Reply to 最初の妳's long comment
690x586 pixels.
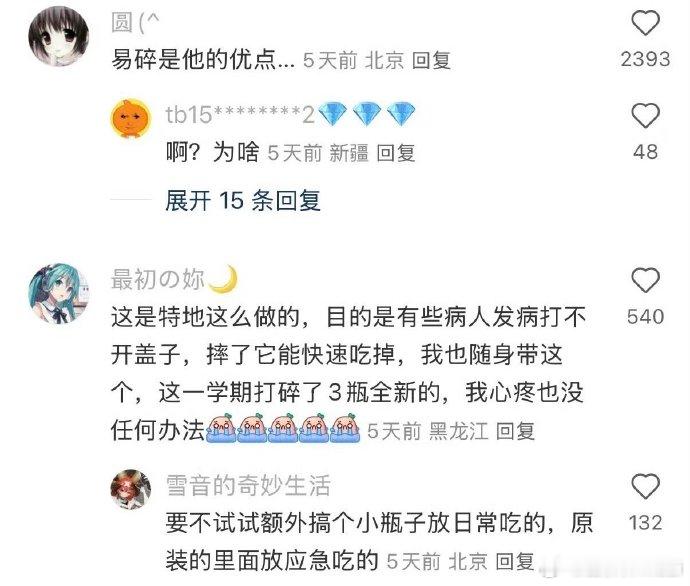click(515, 431)
